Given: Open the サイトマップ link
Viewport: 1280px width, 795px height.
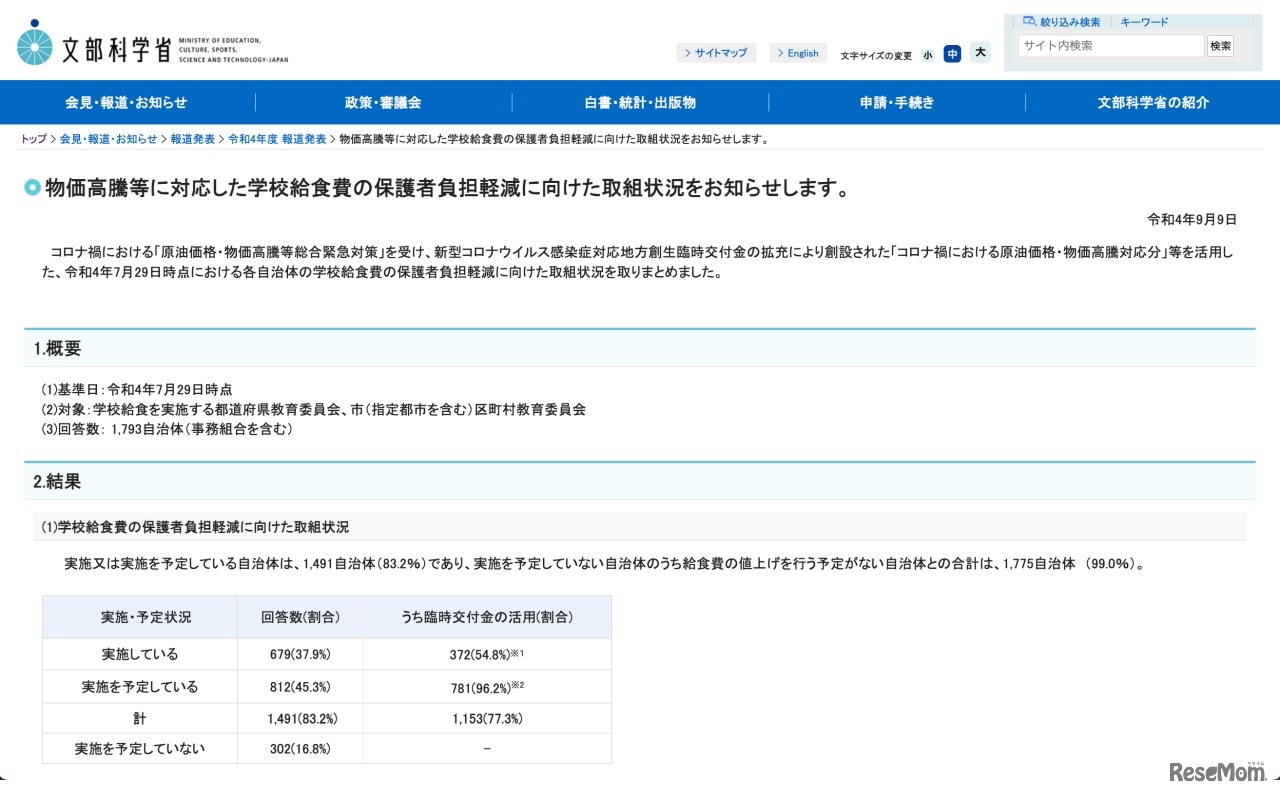Looking at the screenshot, I should point(716,53).
